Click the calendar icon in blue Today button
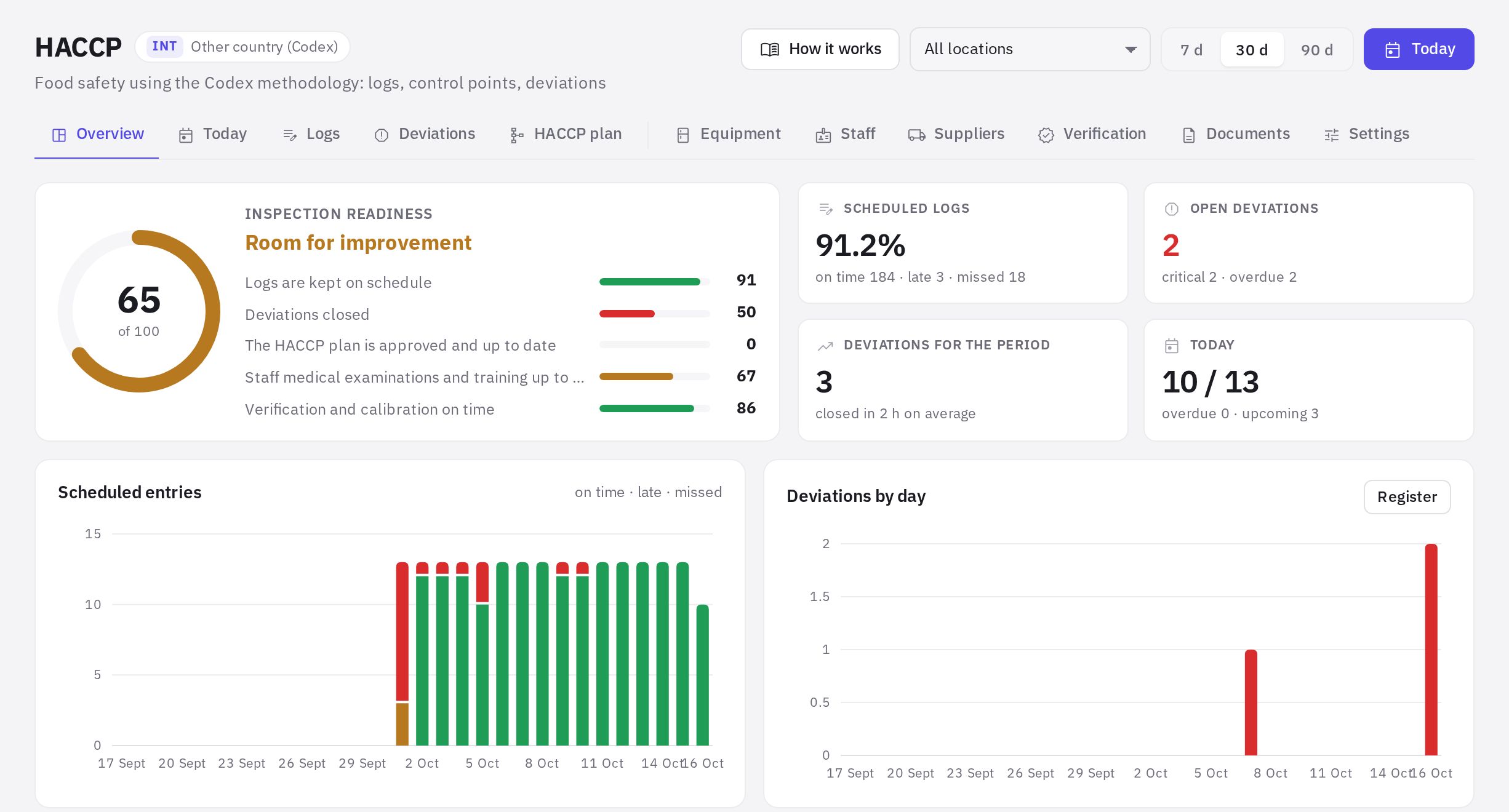 pyautogui.click(x=1393, y=49)
